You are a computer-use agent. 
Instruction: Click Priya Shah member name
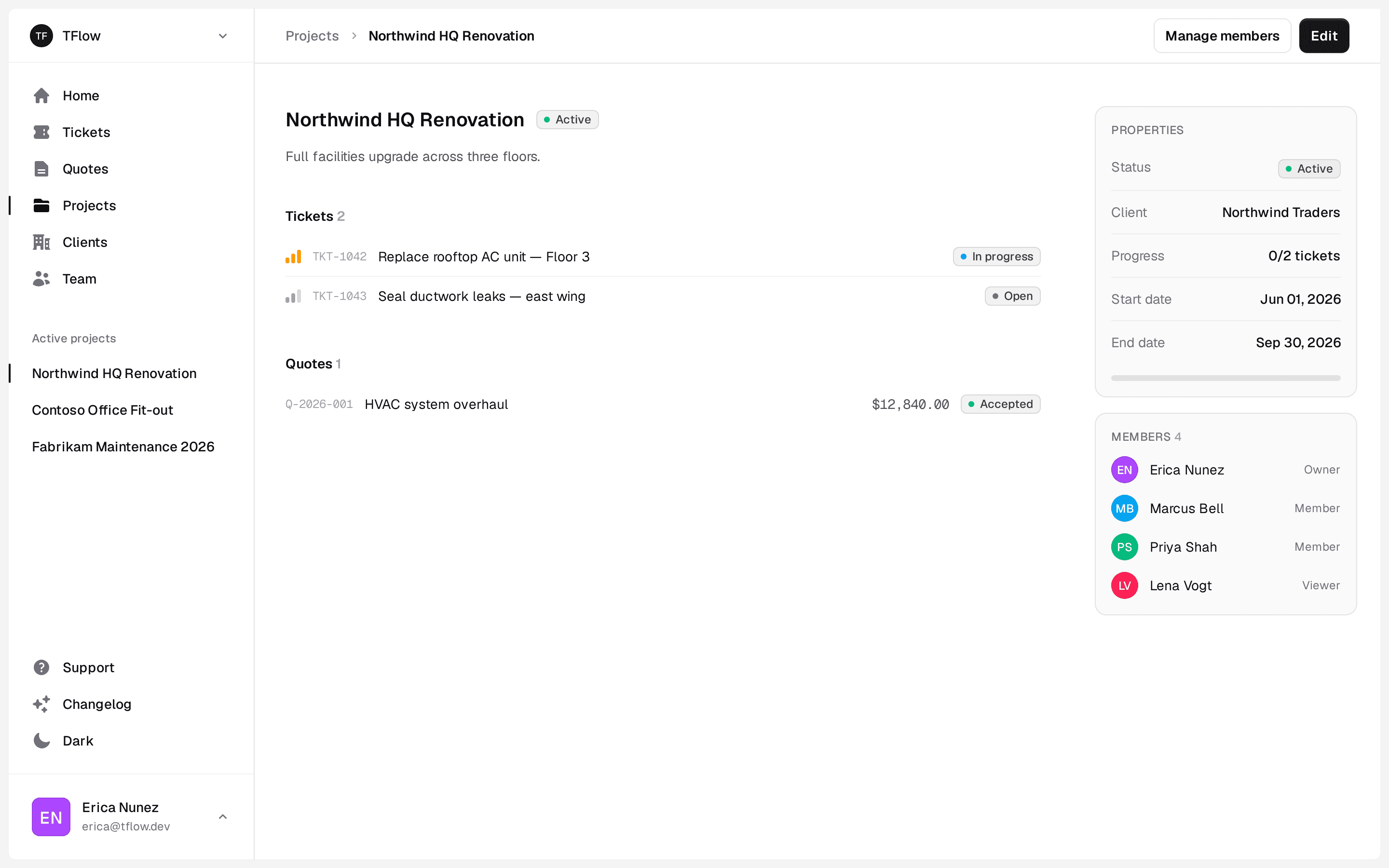(1183, 547)
